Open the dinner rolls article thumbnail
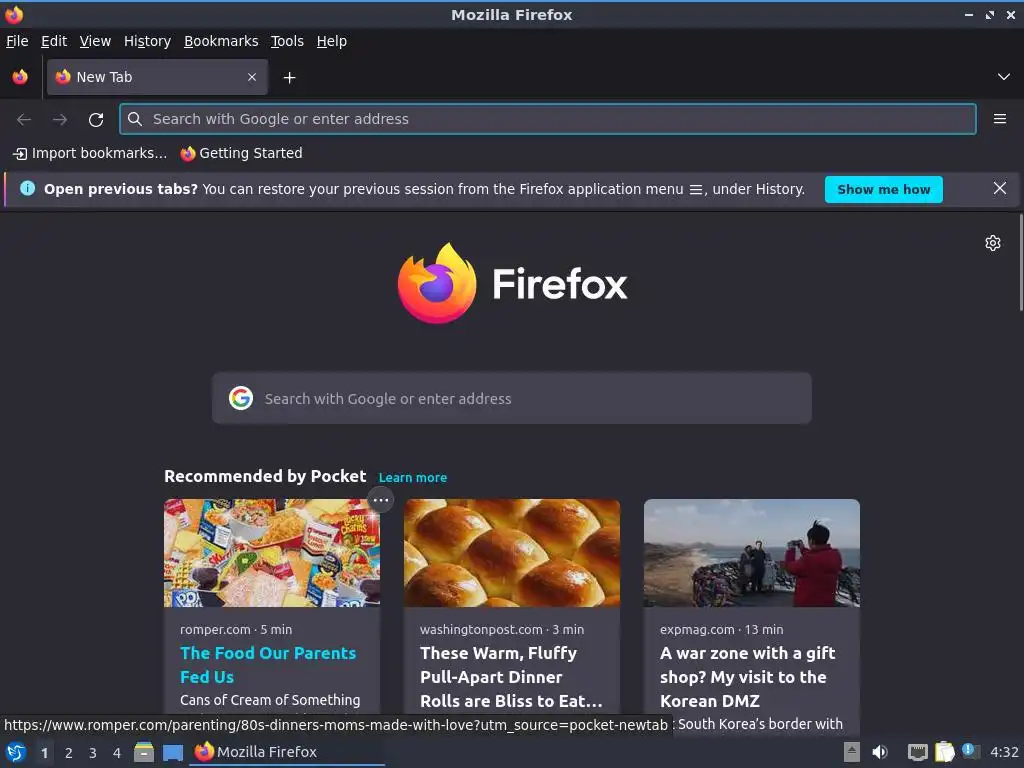 pyautogui.click(x=512, y=553)
